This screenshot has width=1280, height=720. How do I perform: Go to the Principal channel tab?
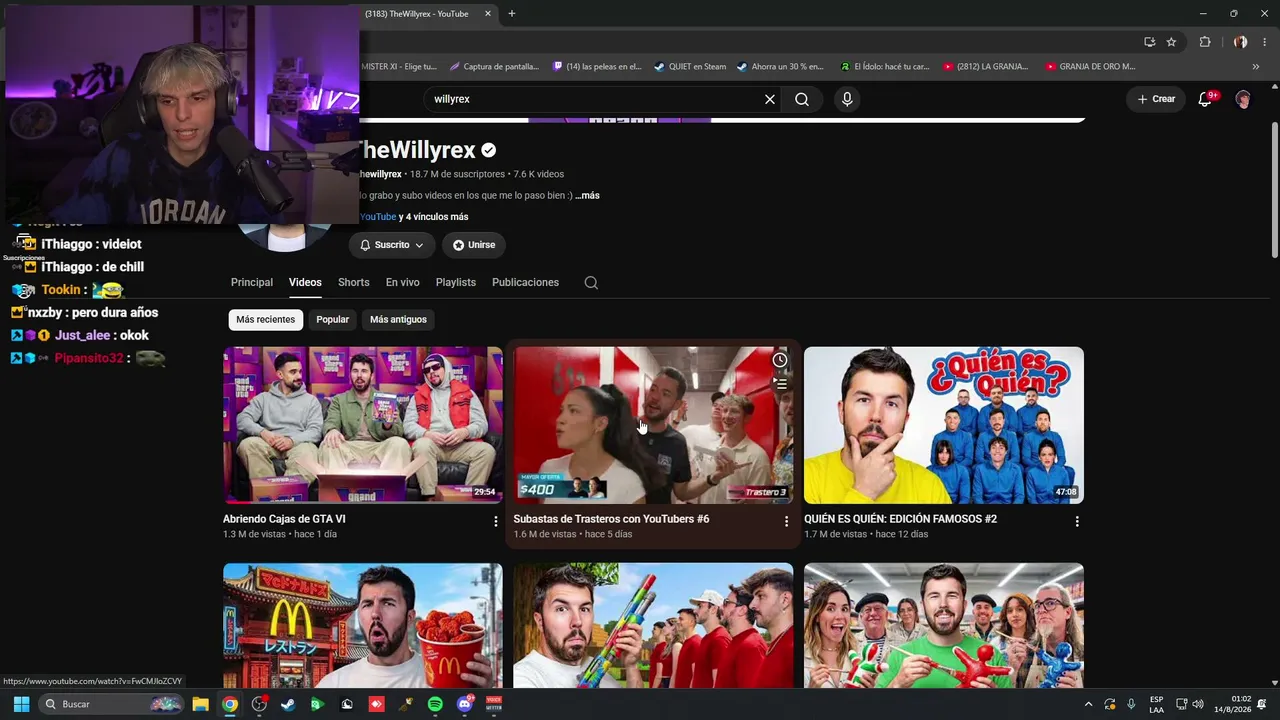[x=252, y=282]
